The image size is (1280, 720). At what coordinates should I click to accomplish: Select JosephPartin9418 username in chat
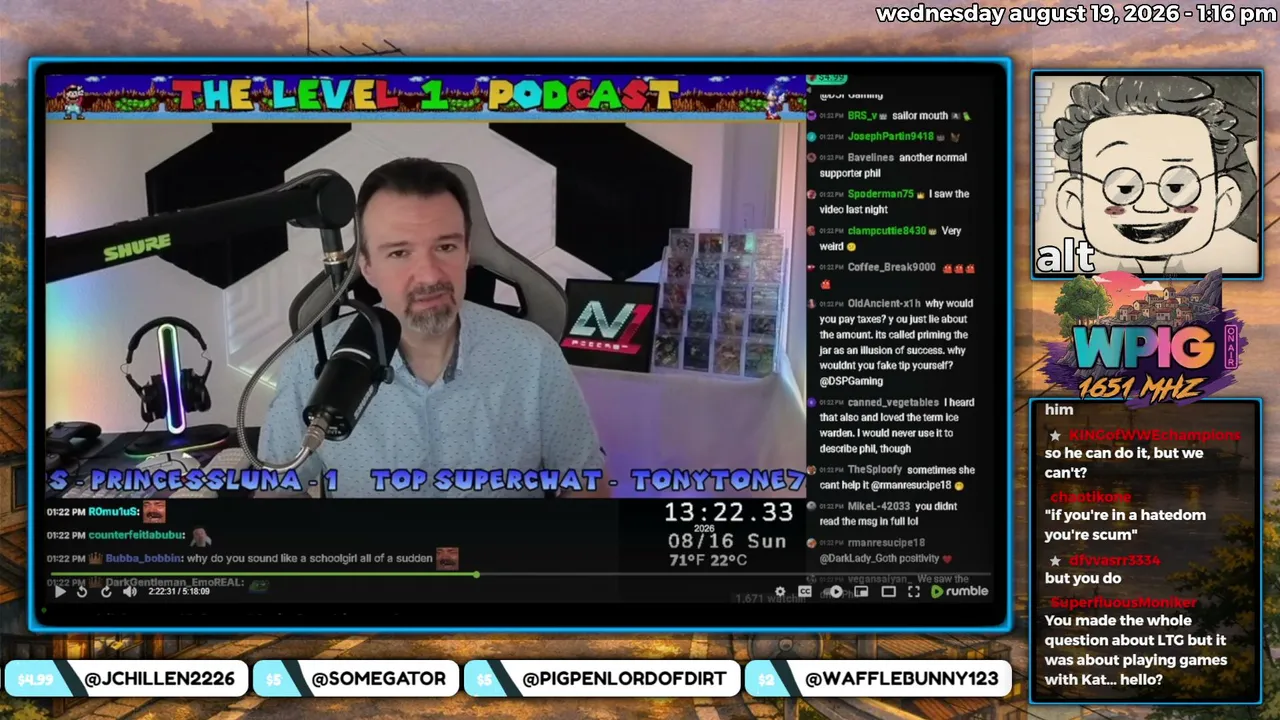[x=890, y=137]
